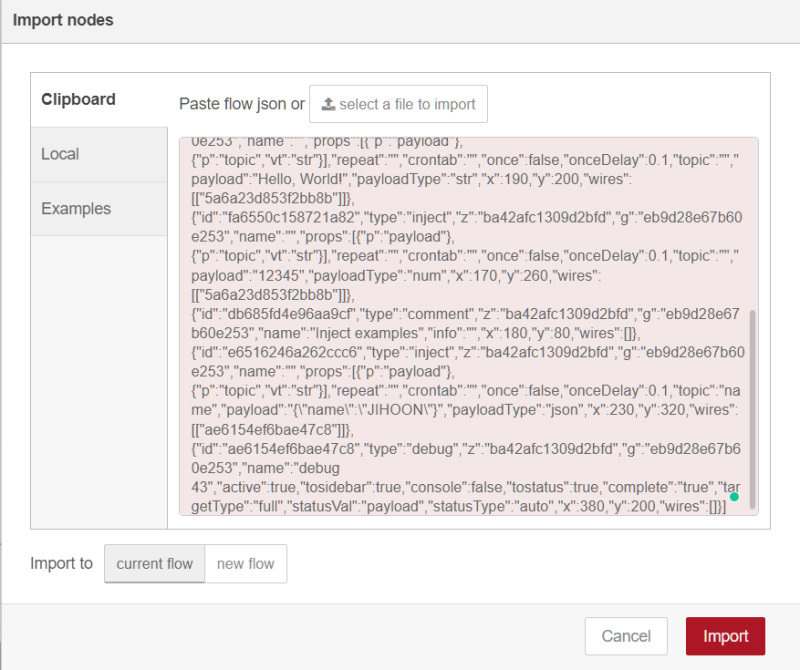The height and width of the screenshot is (670, 800).
Task: Click the text area's vertical scrollbar thumb
Action: [x=752, y=408]
